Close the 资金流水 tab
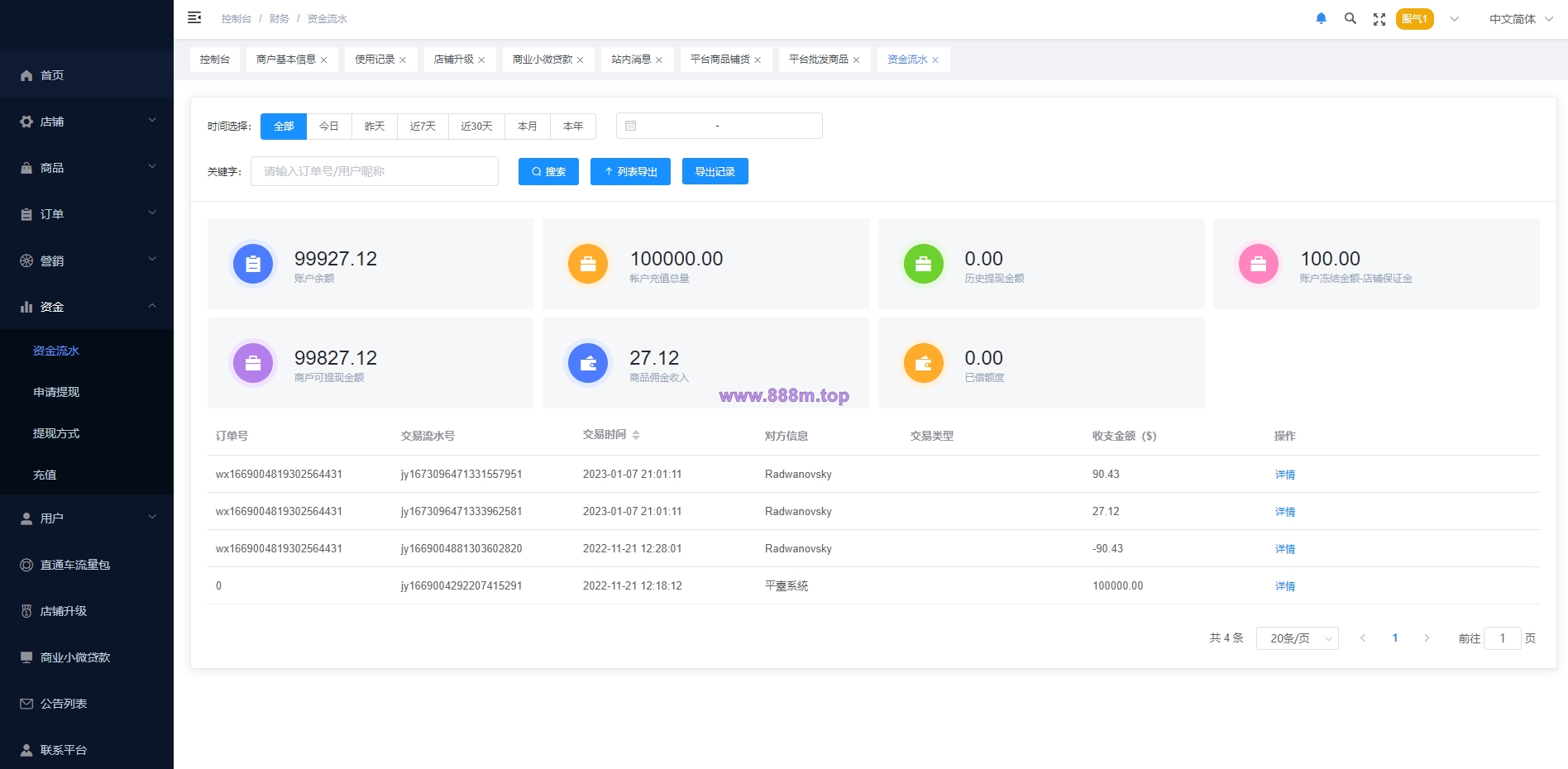This screenshot has height=769, width=1568. pyautogui.click(x=935, y=60)
